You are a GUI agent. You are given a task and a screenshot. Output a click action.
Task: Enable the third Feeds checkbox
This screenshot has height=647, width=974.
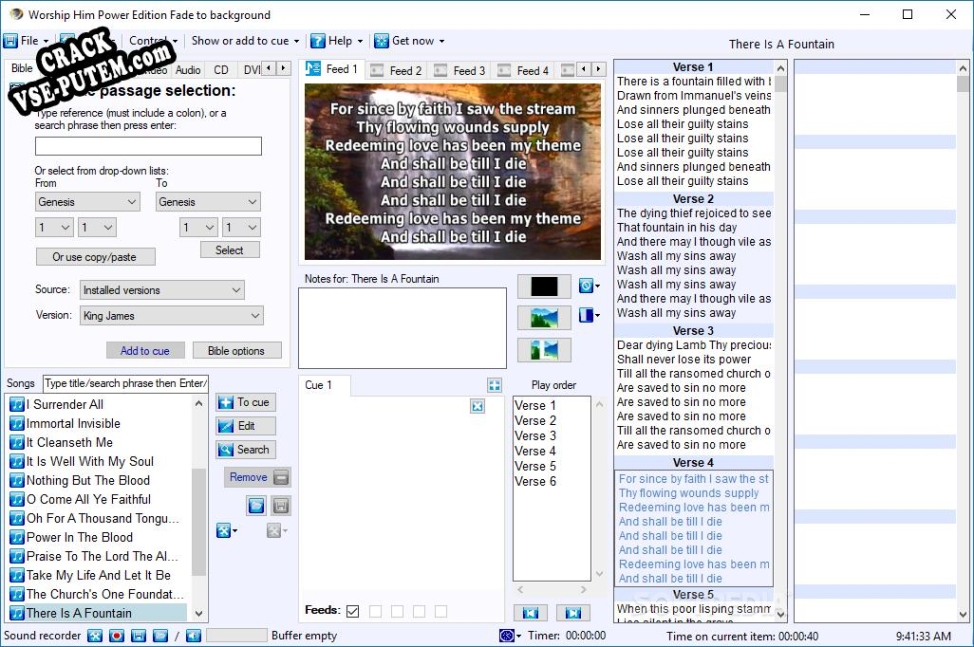(397, 611)
